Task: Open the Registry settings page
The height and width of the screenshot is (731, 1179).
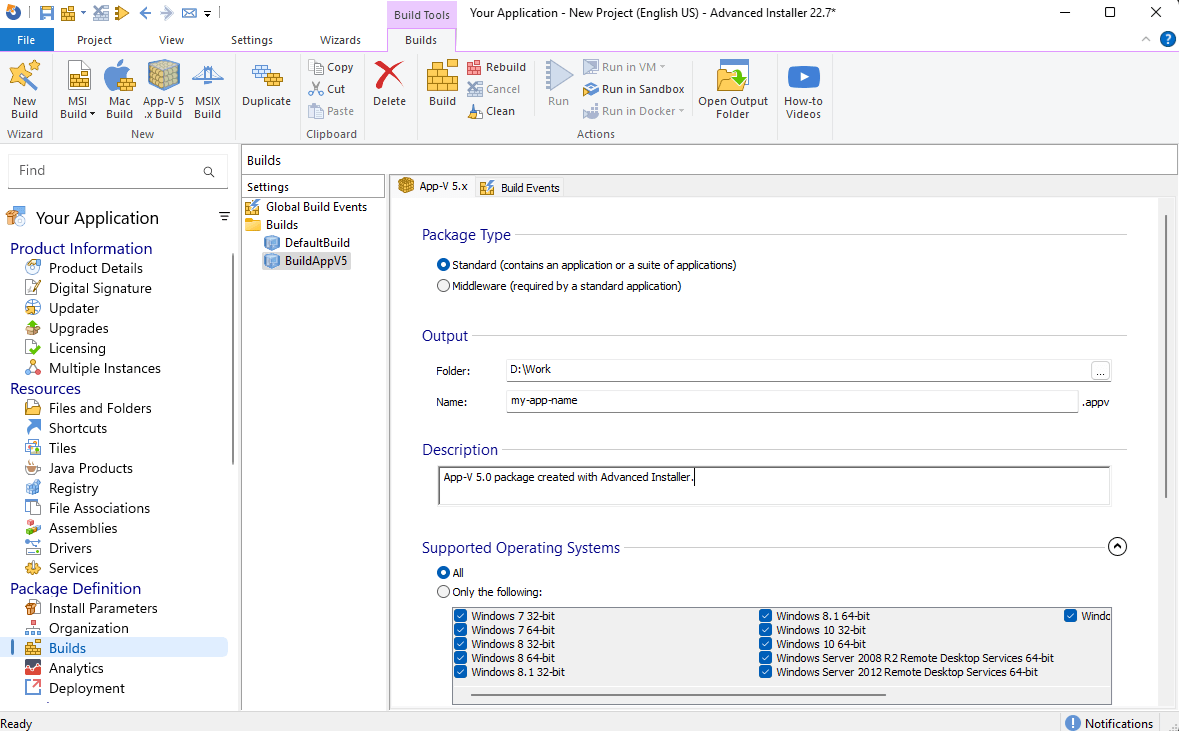Action: click(x=74, y=487)
